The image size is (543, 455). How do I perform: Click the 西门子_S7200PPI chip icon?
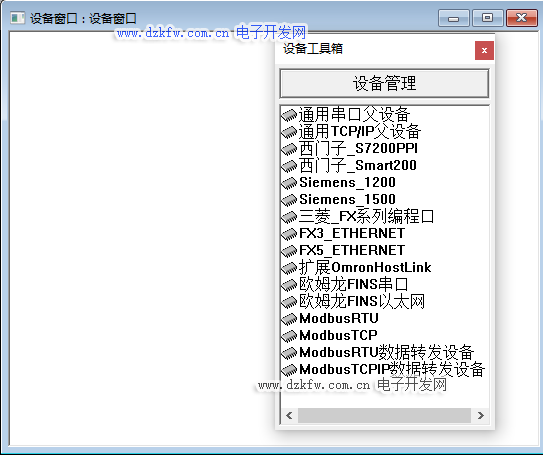289,149
